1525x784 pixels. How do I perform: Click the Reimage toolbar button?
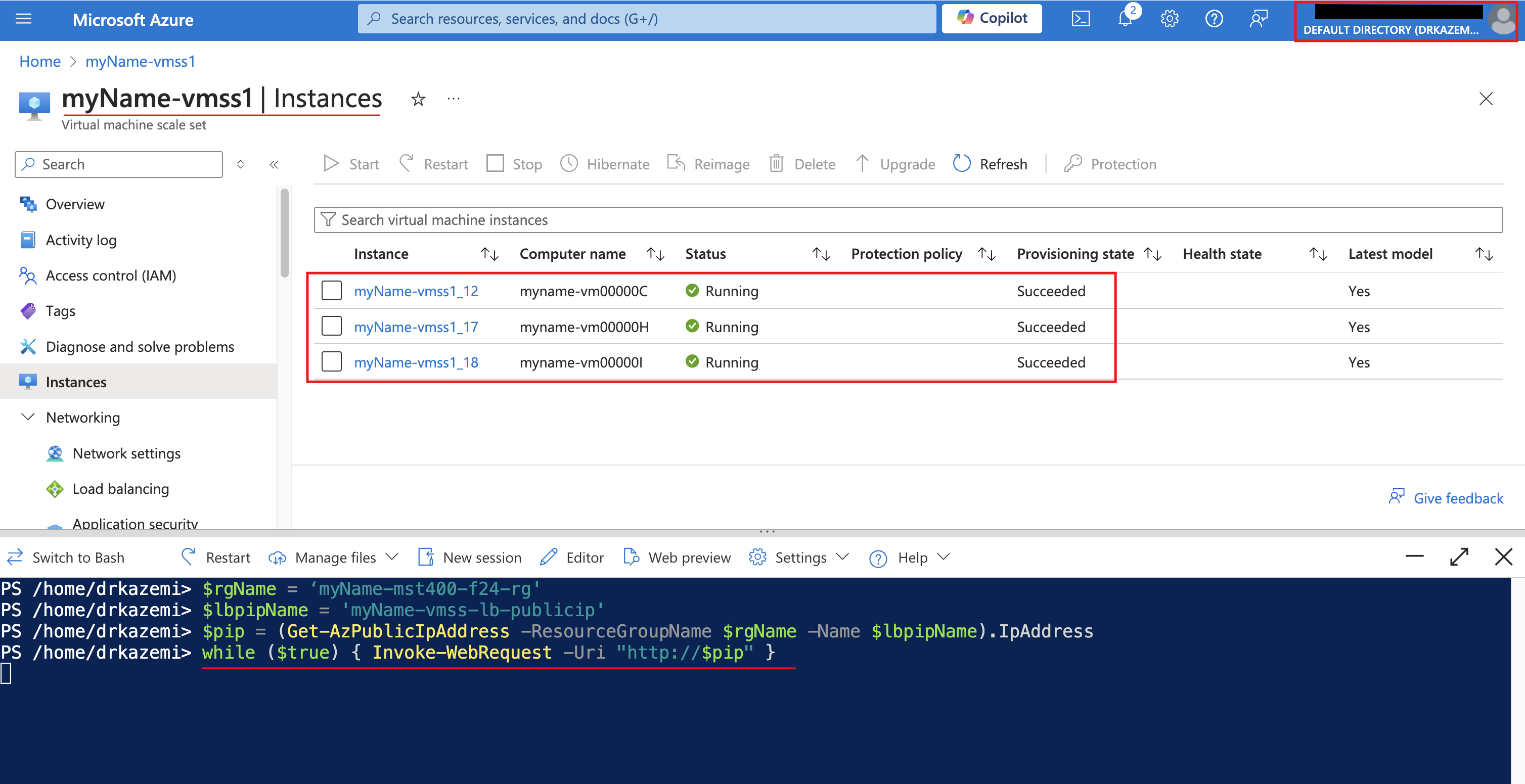pos(708,164)
